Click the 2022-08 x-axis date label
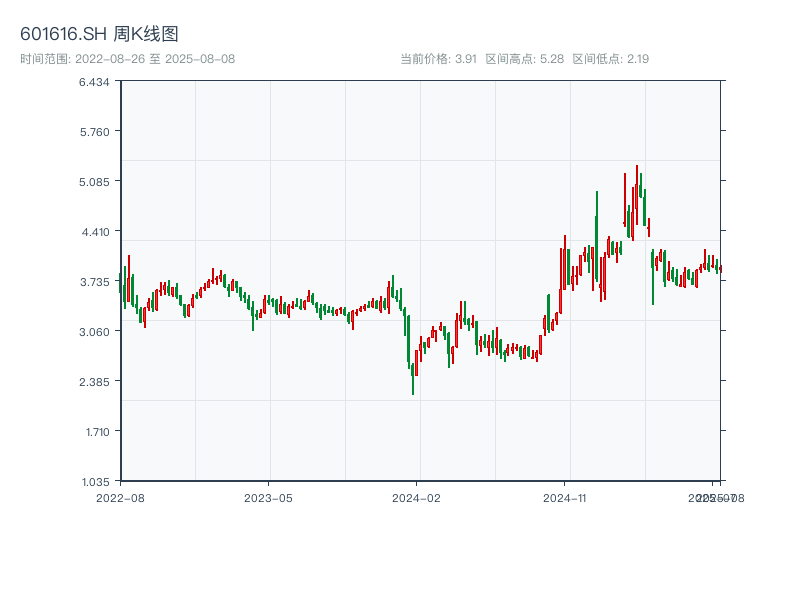Image resolution: width=800 pixels, height=600 pixels. (120, 497)
